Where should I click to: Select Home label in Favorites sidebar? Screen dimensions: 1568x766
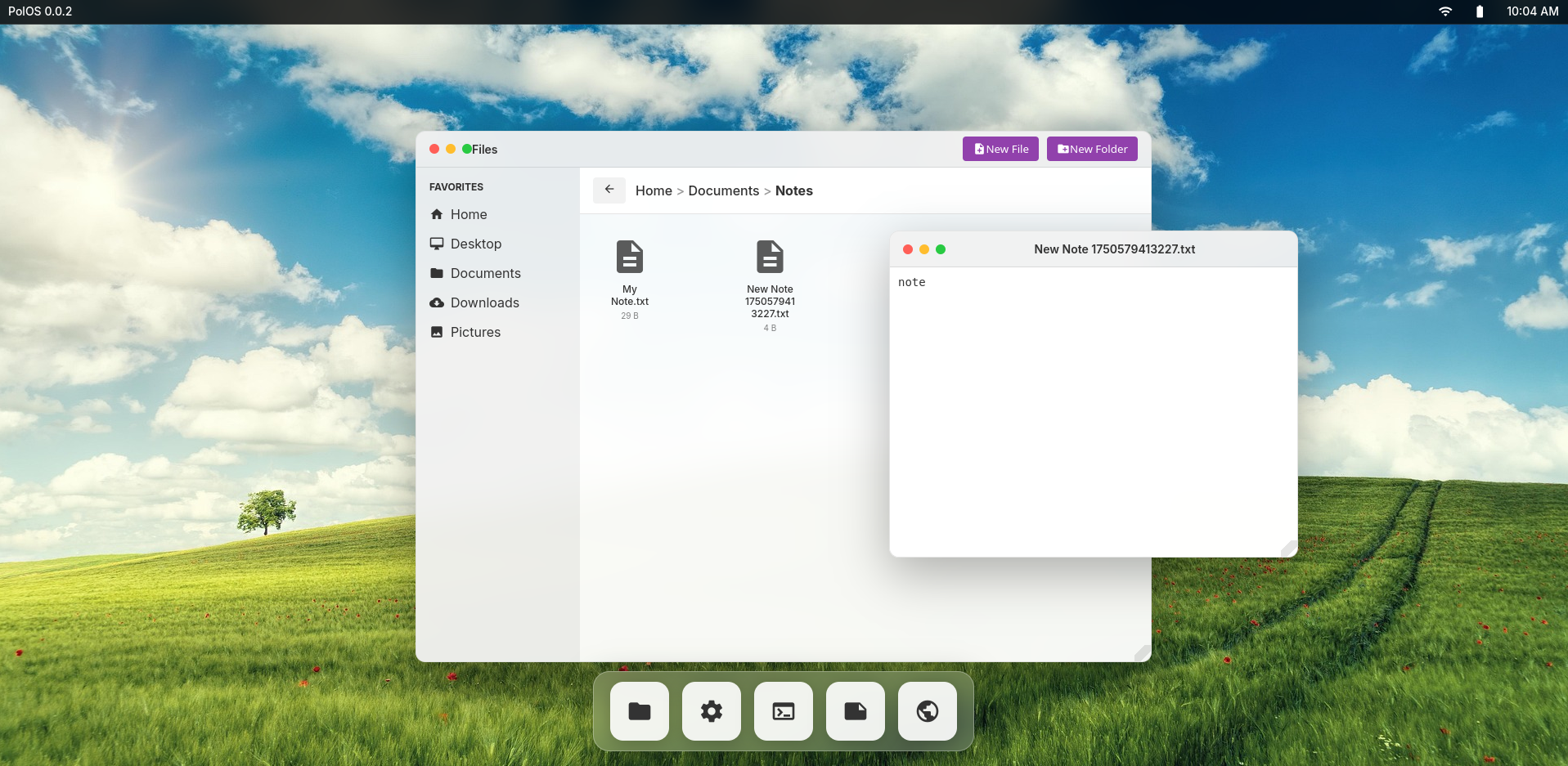pos(469,214)
